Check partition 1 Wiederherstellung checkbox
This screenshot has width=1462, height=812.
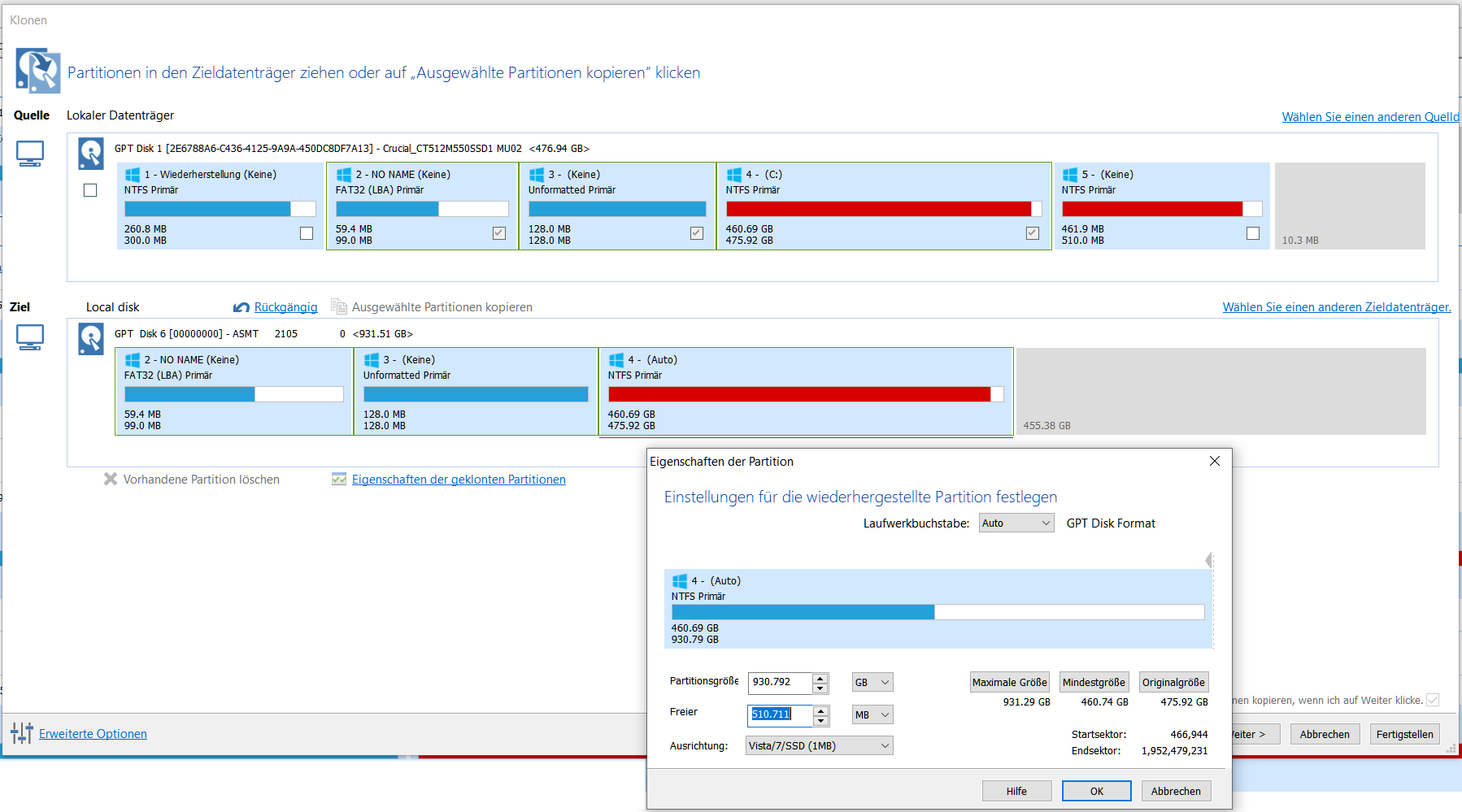[x=307, y=233]
